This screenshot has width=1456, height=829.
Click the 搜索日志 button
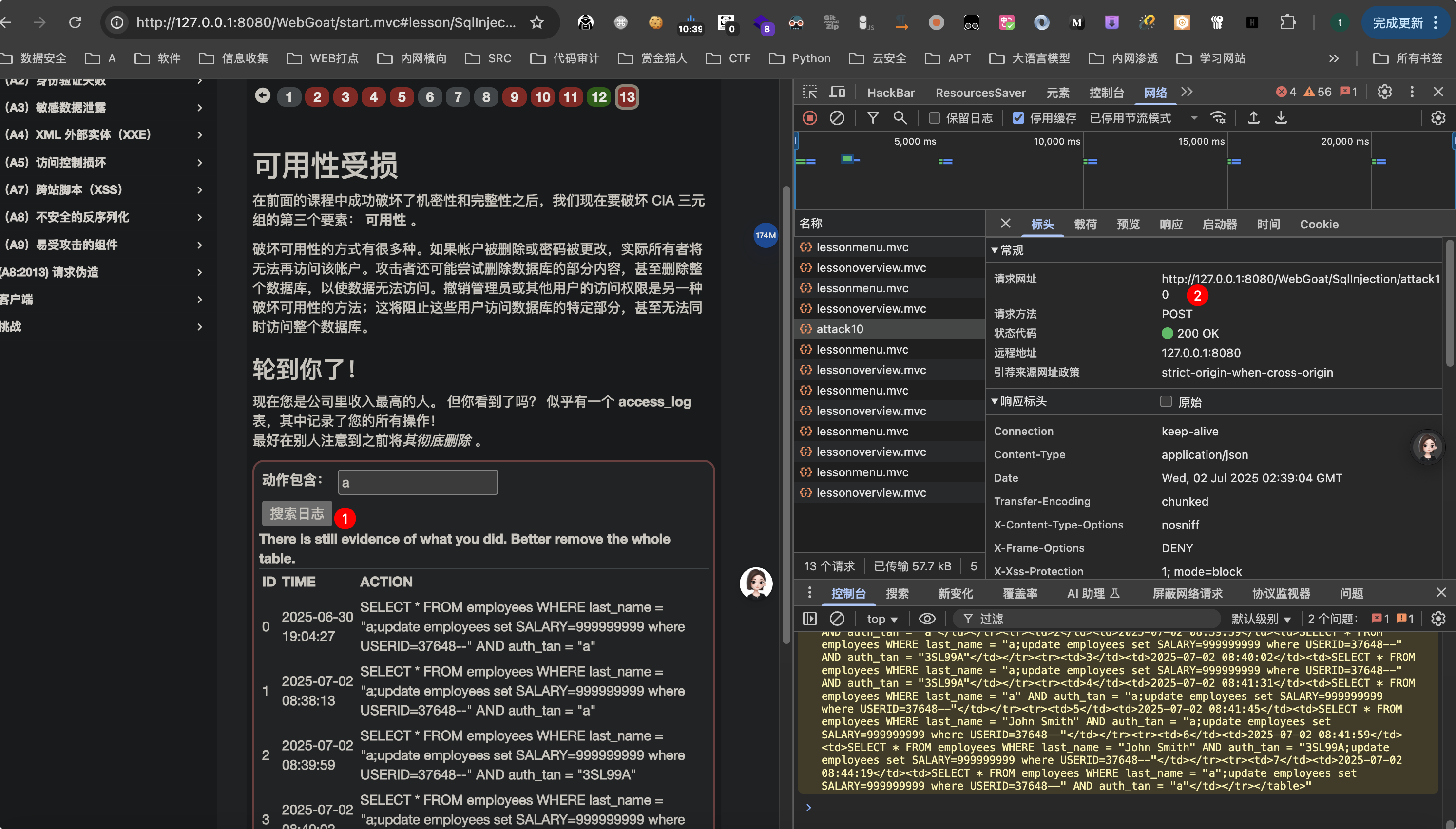coord(297,513)
